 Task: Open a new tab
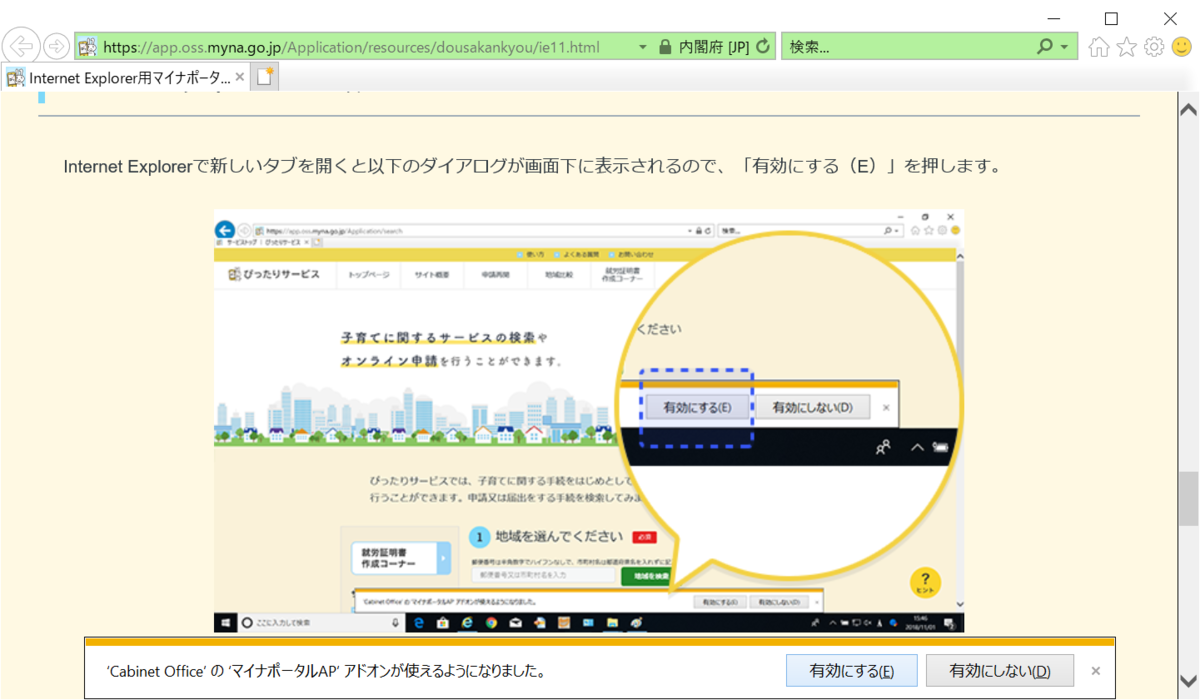[265, 77]
